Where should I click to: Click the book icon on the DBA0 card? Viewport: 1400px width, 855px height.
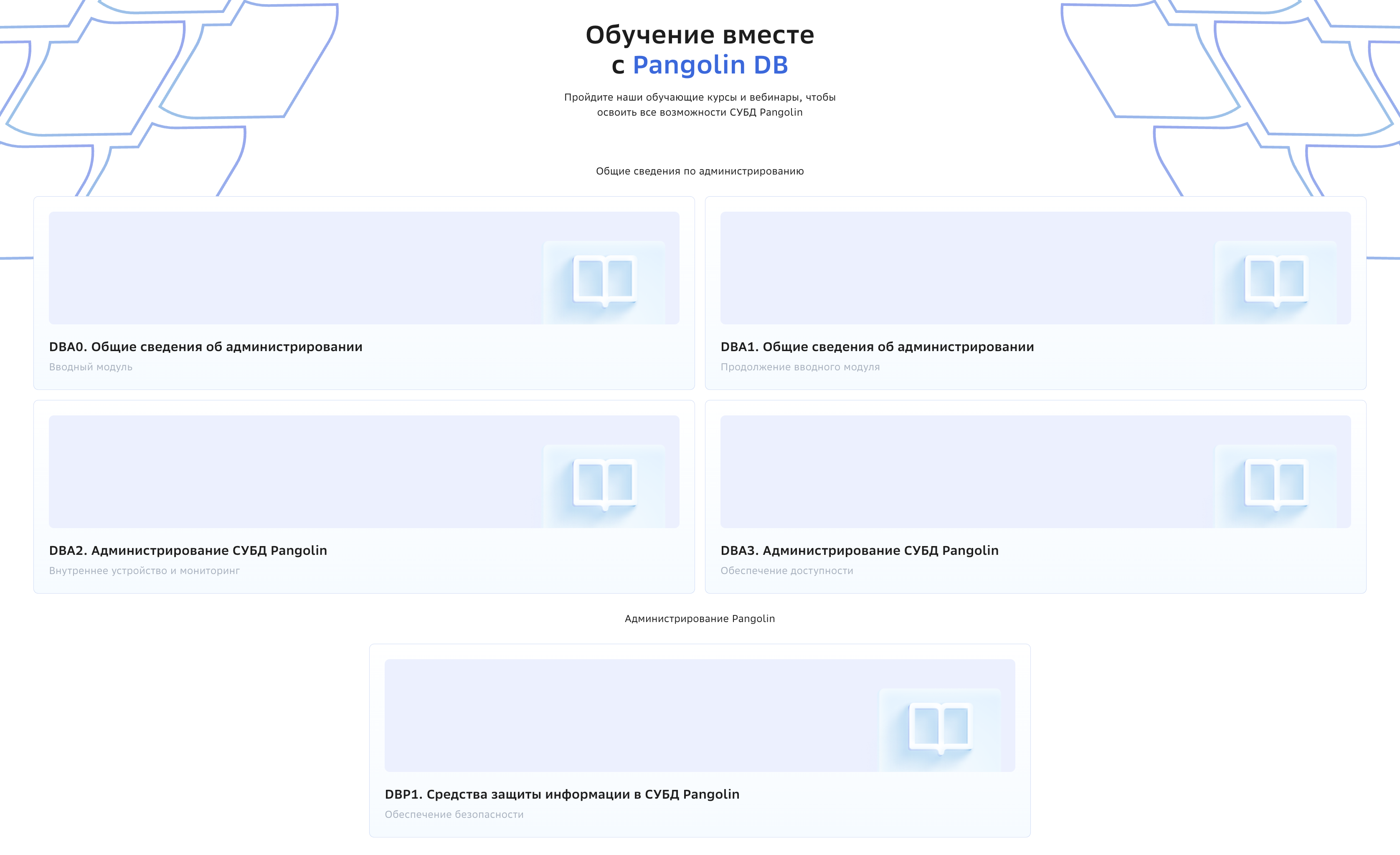click(x=604, y=281)
